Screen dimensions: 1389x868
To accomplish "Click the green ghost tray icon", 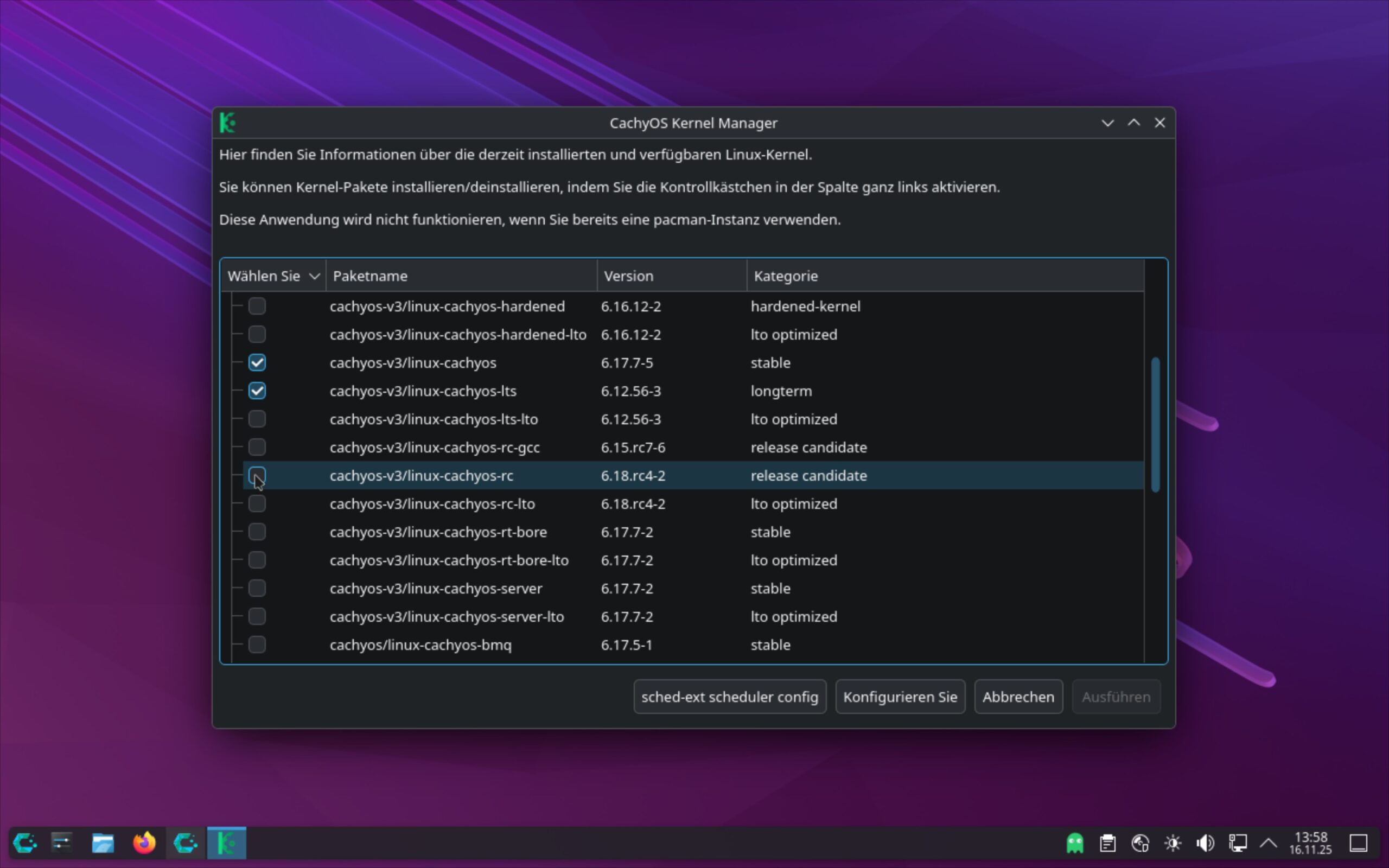I will [x=1075, y=843].
